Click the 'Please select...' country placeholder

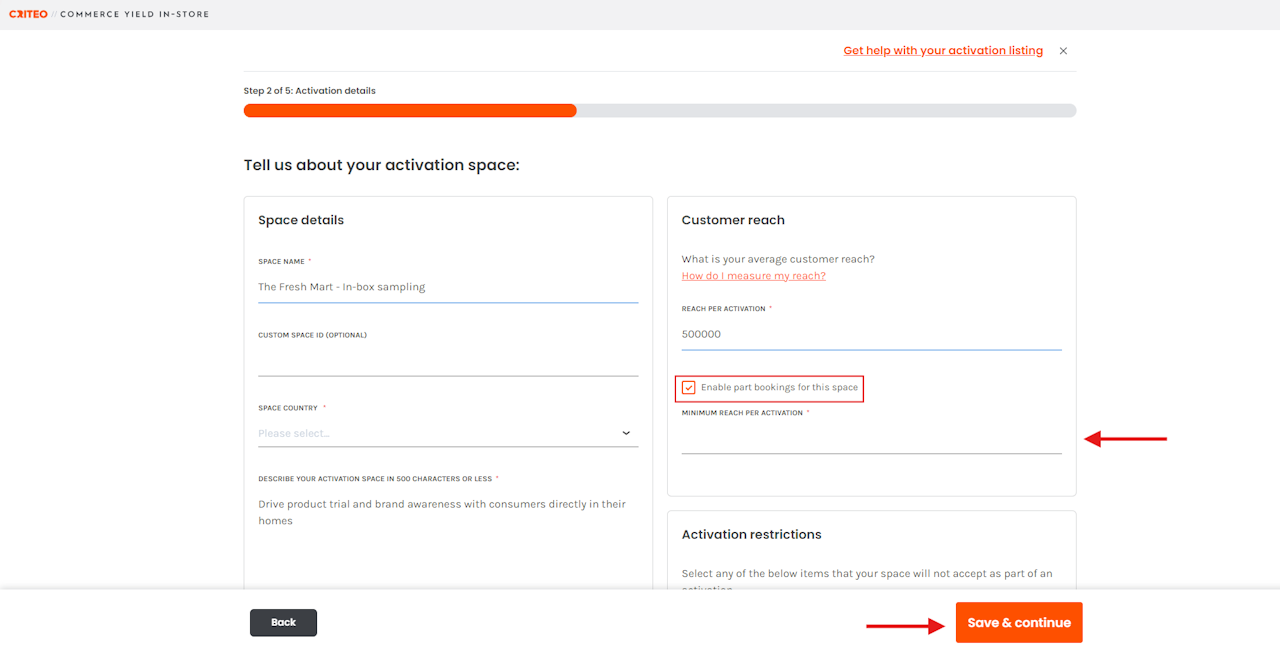(x=294, y=434)
